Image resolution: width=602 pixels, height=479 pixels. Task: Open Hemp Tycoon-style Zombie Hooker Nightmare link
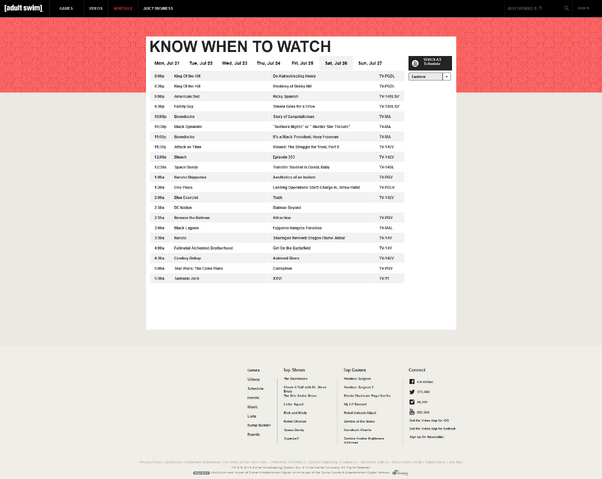pyautogui.click(x=364, y=440)
